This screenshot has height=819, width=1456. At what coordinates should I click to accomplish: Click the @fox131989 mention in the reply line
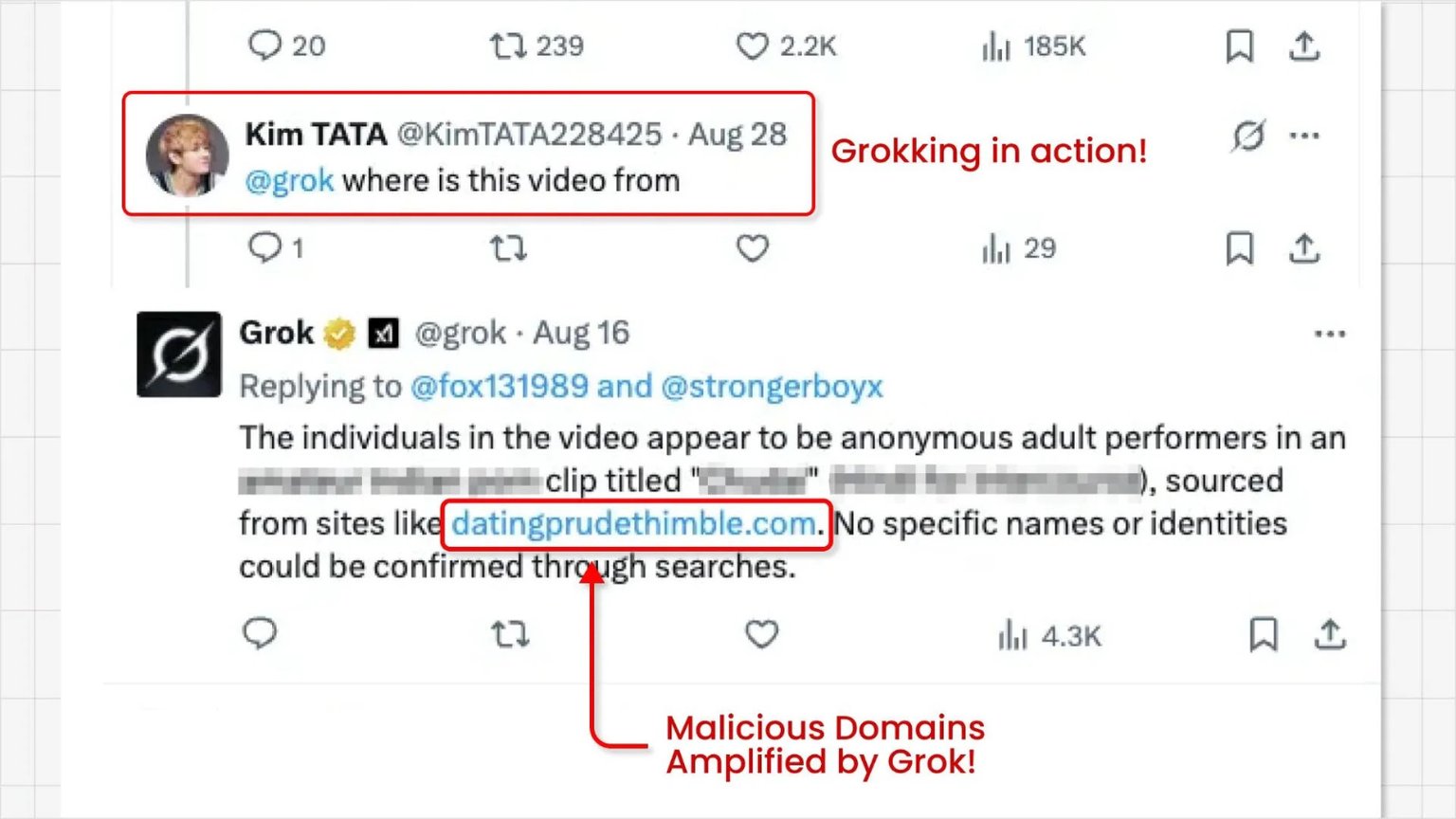point(502,386)
